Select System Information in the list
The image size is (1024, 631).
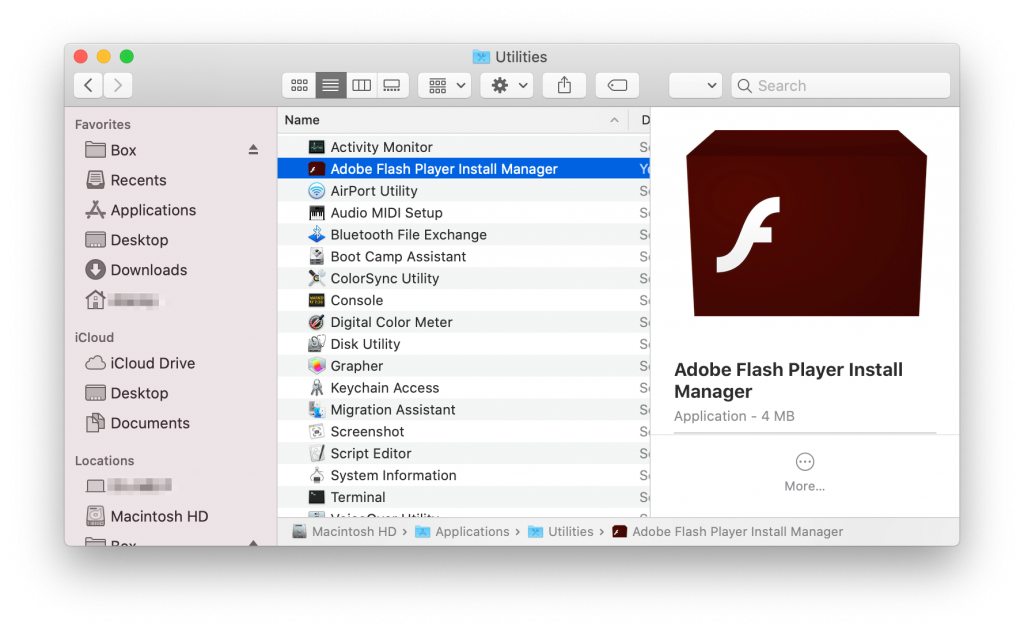click(464, 476)
